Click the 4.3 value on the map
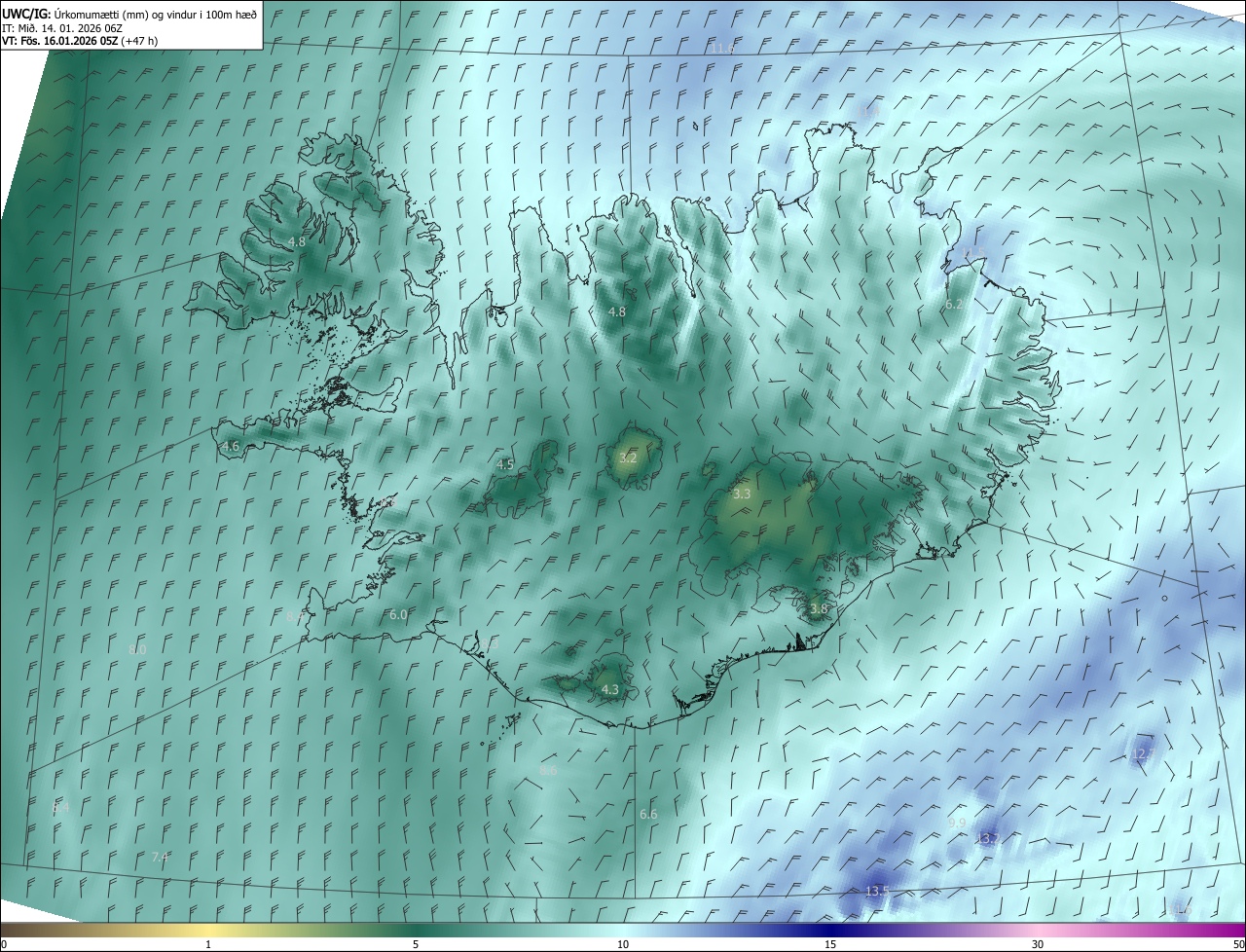Image resolution: width=1246 pixels, height=952 pixels. [610, 689]
